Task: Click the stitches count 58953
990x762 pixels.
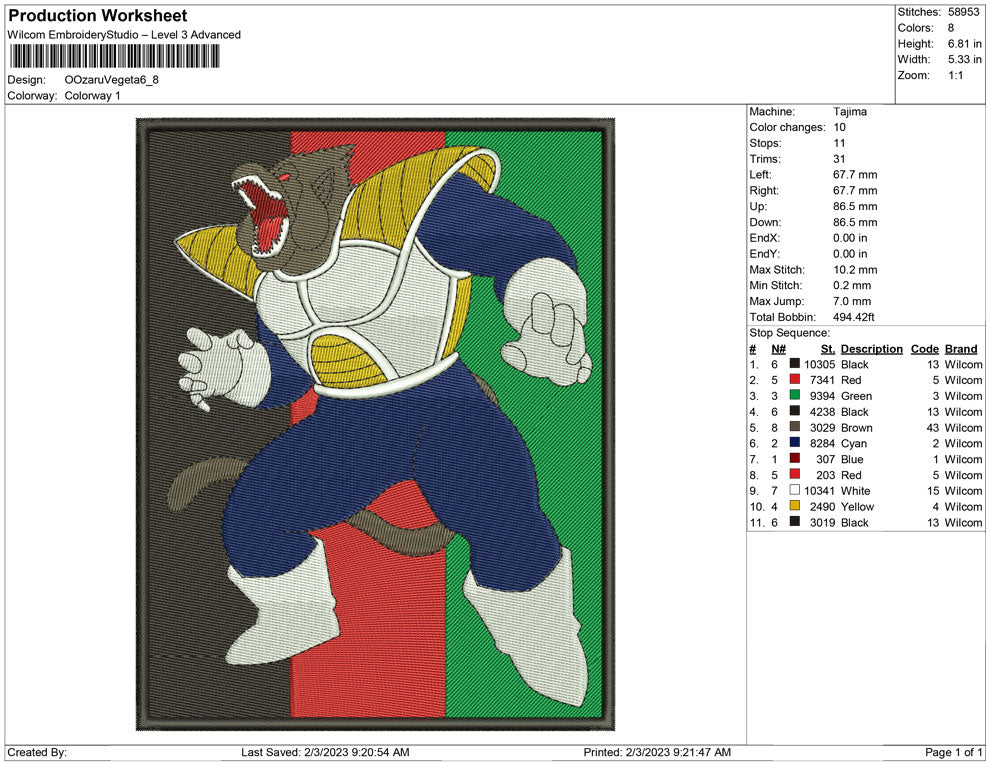Action: (963, 12)
